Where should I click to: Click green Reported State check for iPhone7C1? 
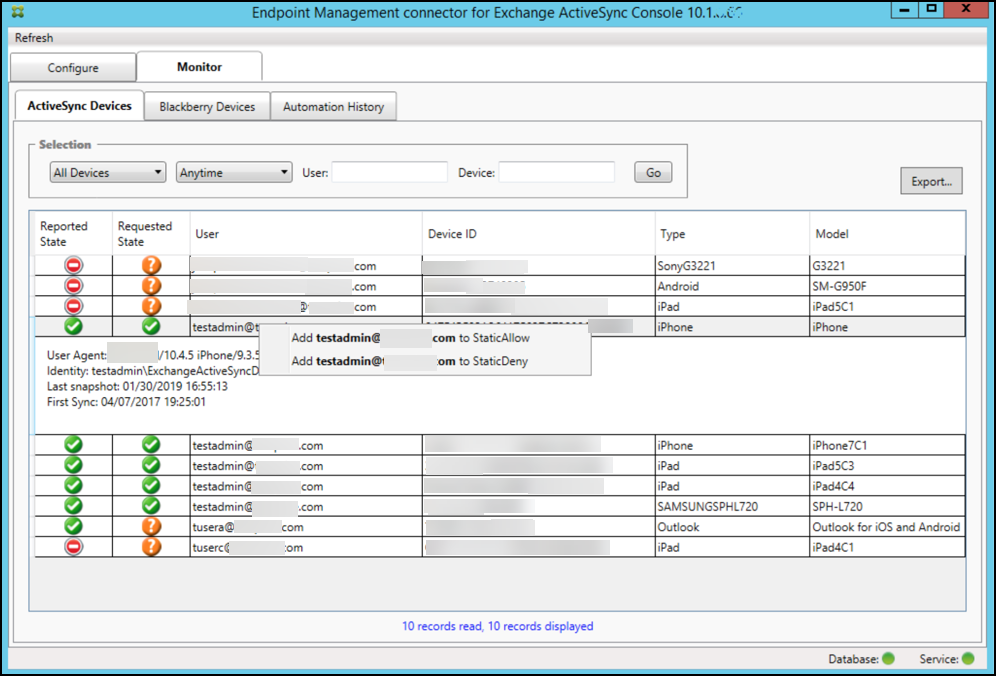pos(74,445)
